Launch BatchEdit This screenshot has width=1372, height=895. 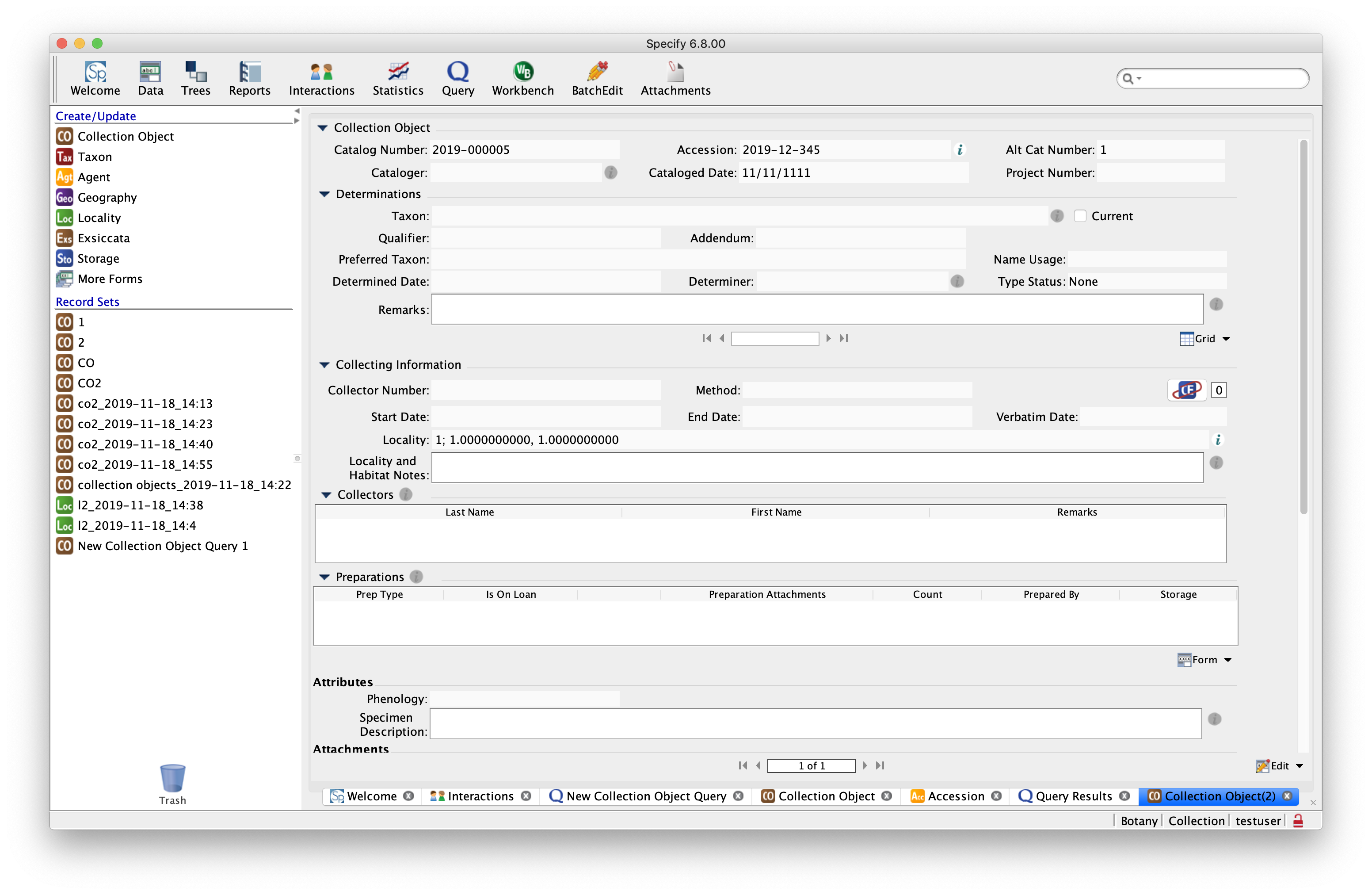point(597,78)
